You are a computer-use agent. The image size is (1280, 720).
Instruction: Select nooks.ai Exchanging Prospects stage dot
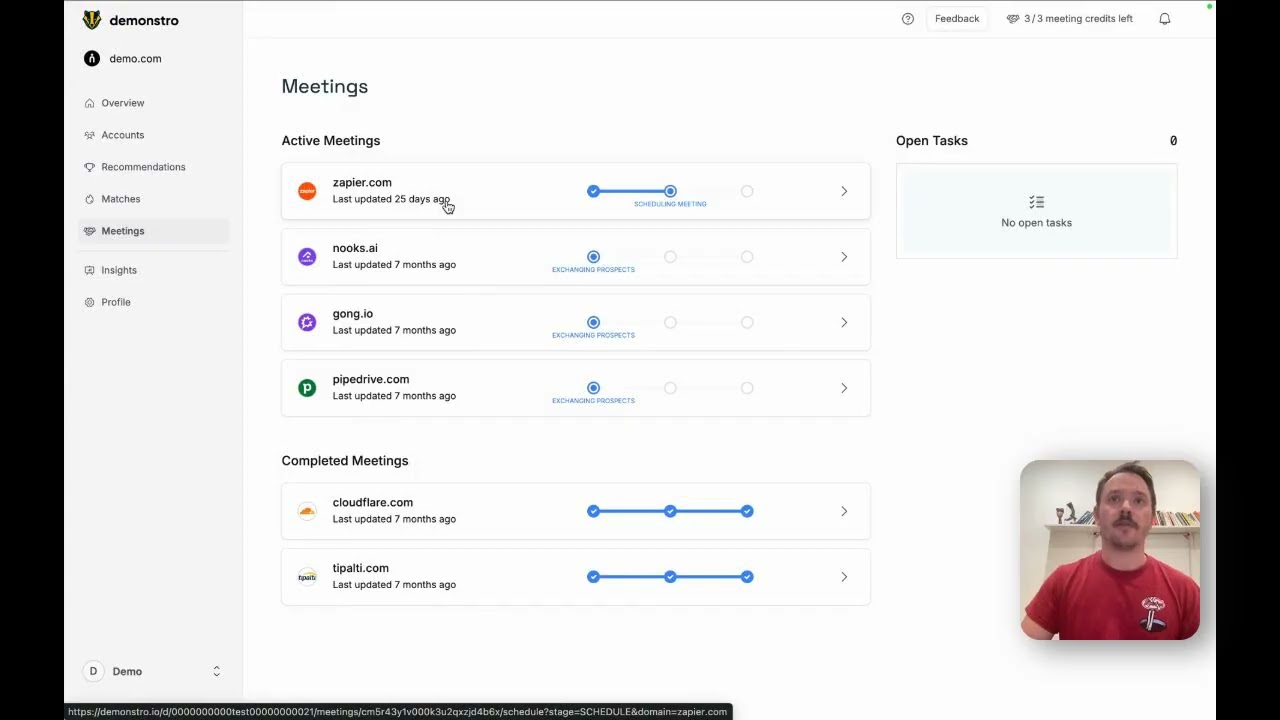(593, 257)
